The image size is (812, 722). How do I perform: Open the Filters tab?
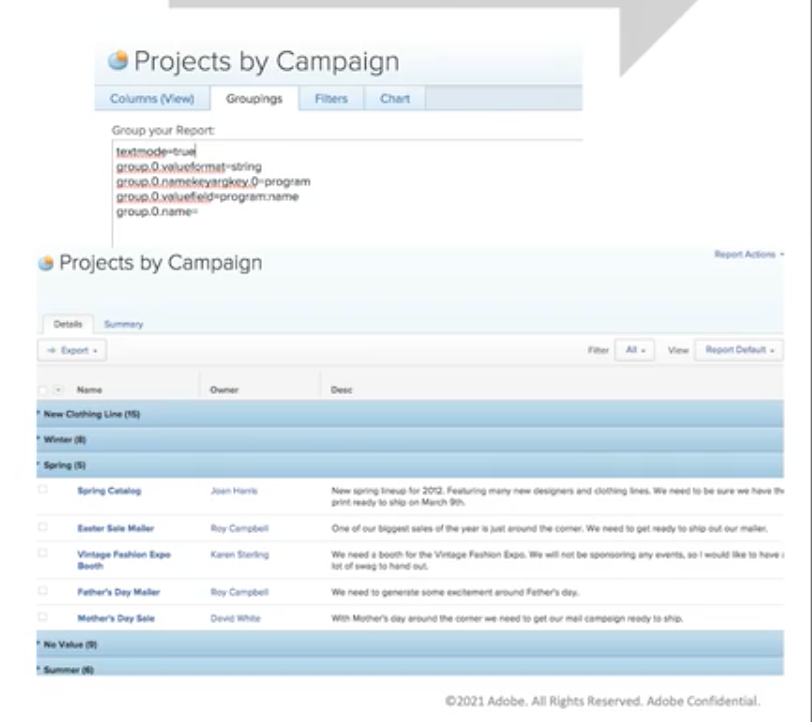331,99
